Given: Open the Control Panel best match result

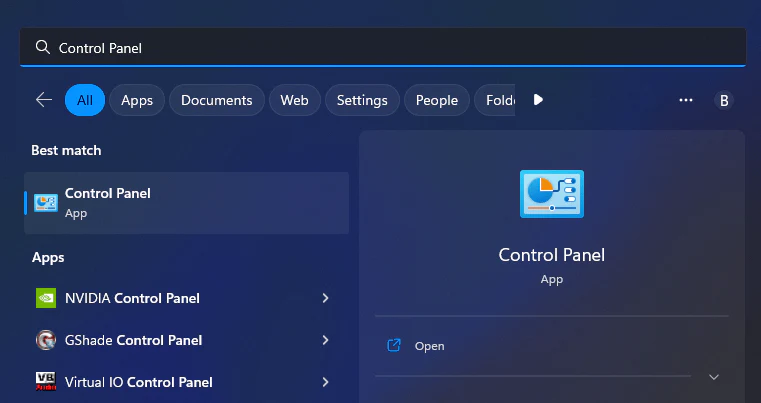Looking at the screenshot, I should coord(186,203).
